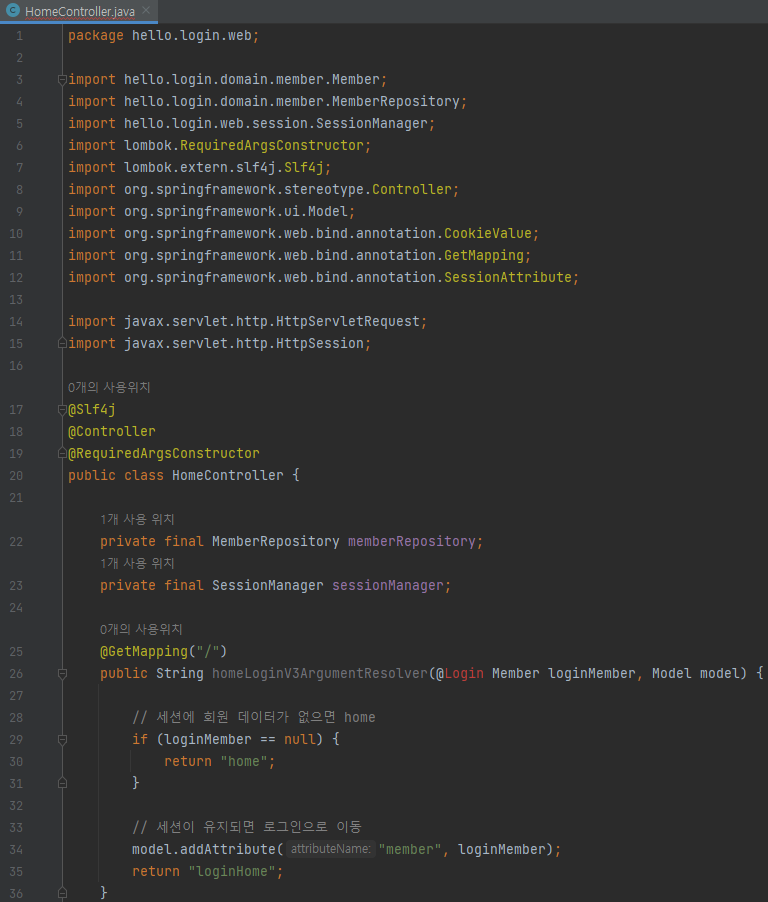Click the 'loginMember == null' condition

pos(239,739)
